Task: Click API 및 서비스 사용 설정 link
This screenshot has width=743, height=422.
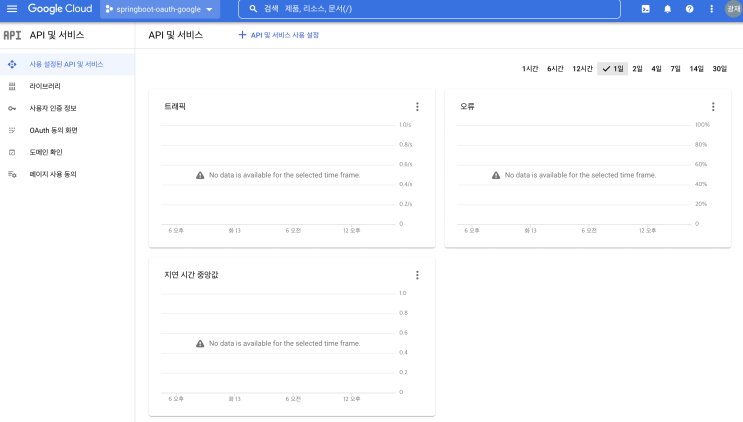Action: (x=284, y=35)
